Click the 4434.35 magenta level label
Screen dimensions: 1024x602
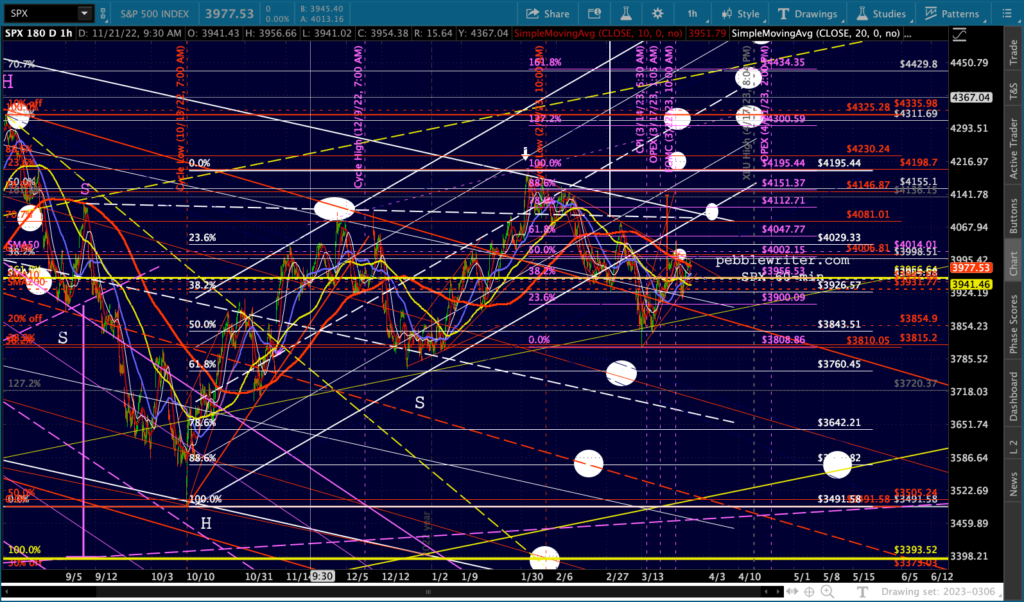[x=782, y=62]
